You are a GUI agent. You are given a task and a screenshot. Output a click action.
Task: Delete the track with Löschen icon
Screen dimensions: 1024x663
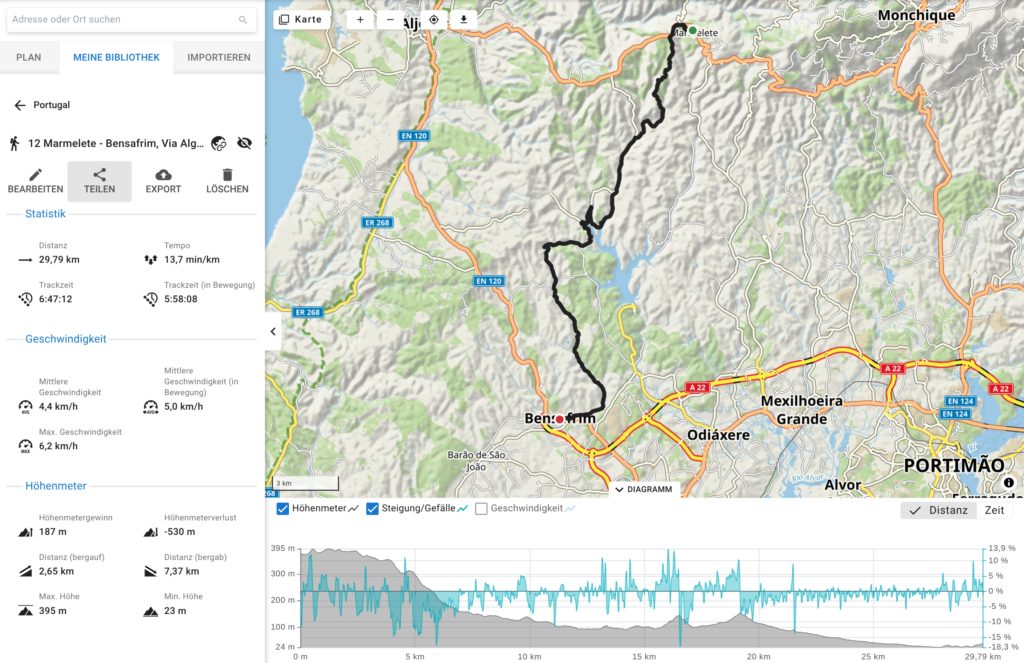coord(227,175)
